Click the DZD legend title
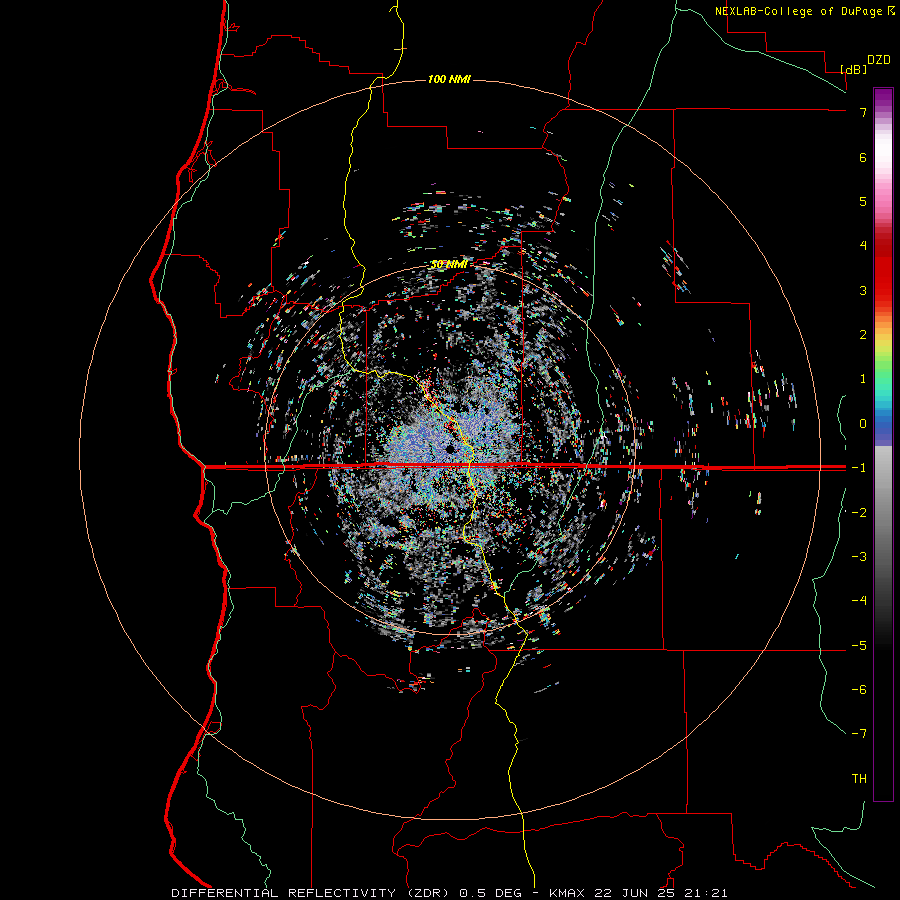The image size is (900, 900). (x=879, y=60)
